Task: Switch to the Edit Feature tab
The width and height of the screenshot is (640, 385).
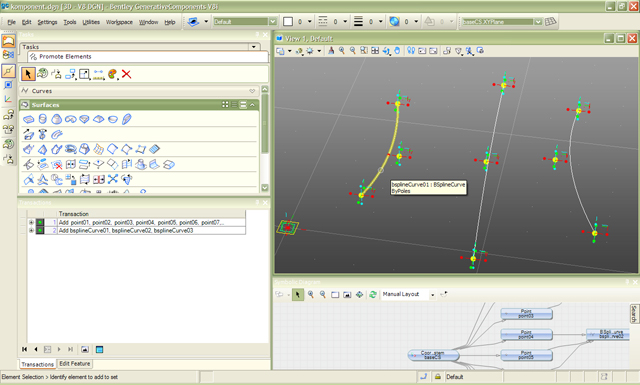Action: (75, 363)
